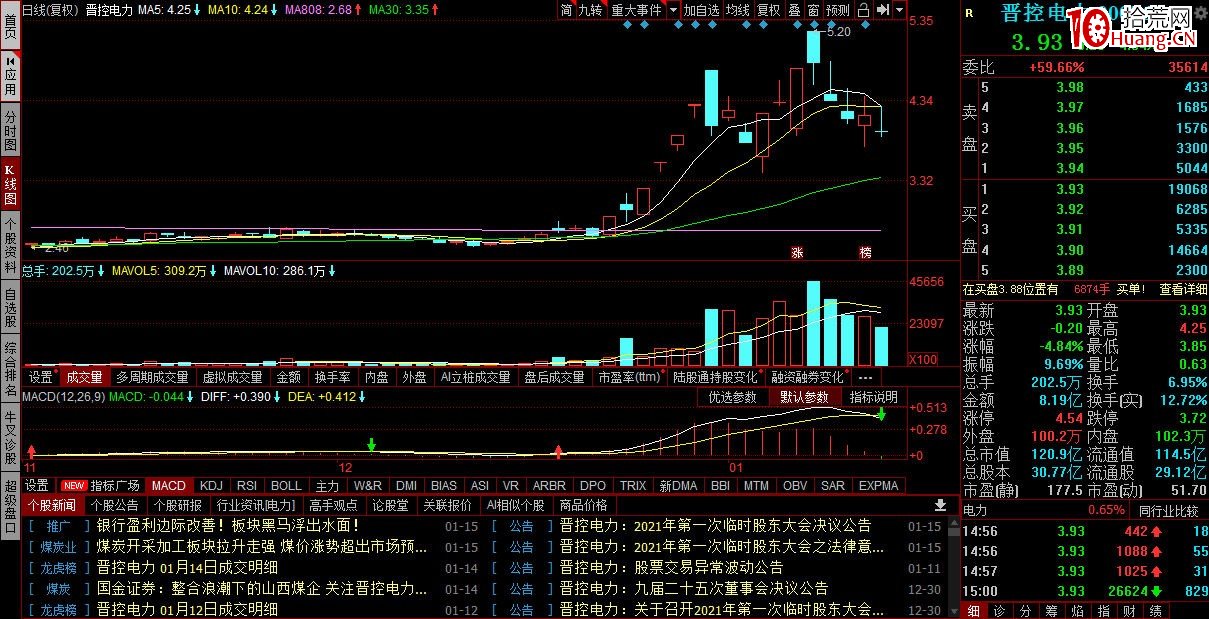Open the 超级盘口 sidebar tab
The image size is (1209, 619).
[x=10, y=507]
